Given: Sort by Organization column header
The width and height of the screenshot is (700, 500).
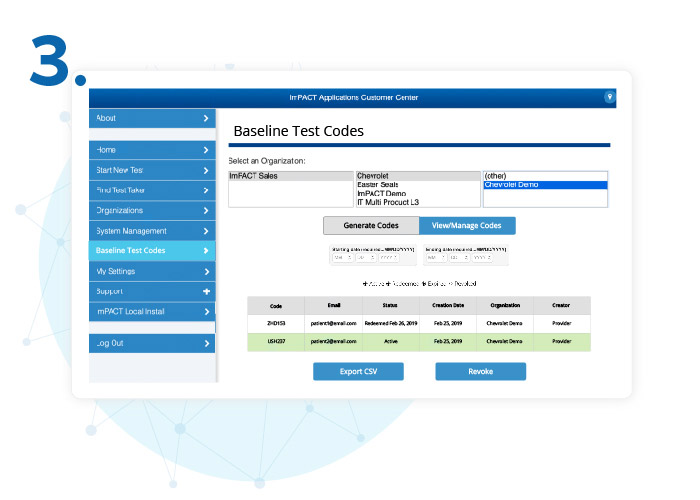Looking at the screenshot, I should click(x=505, y=306).
